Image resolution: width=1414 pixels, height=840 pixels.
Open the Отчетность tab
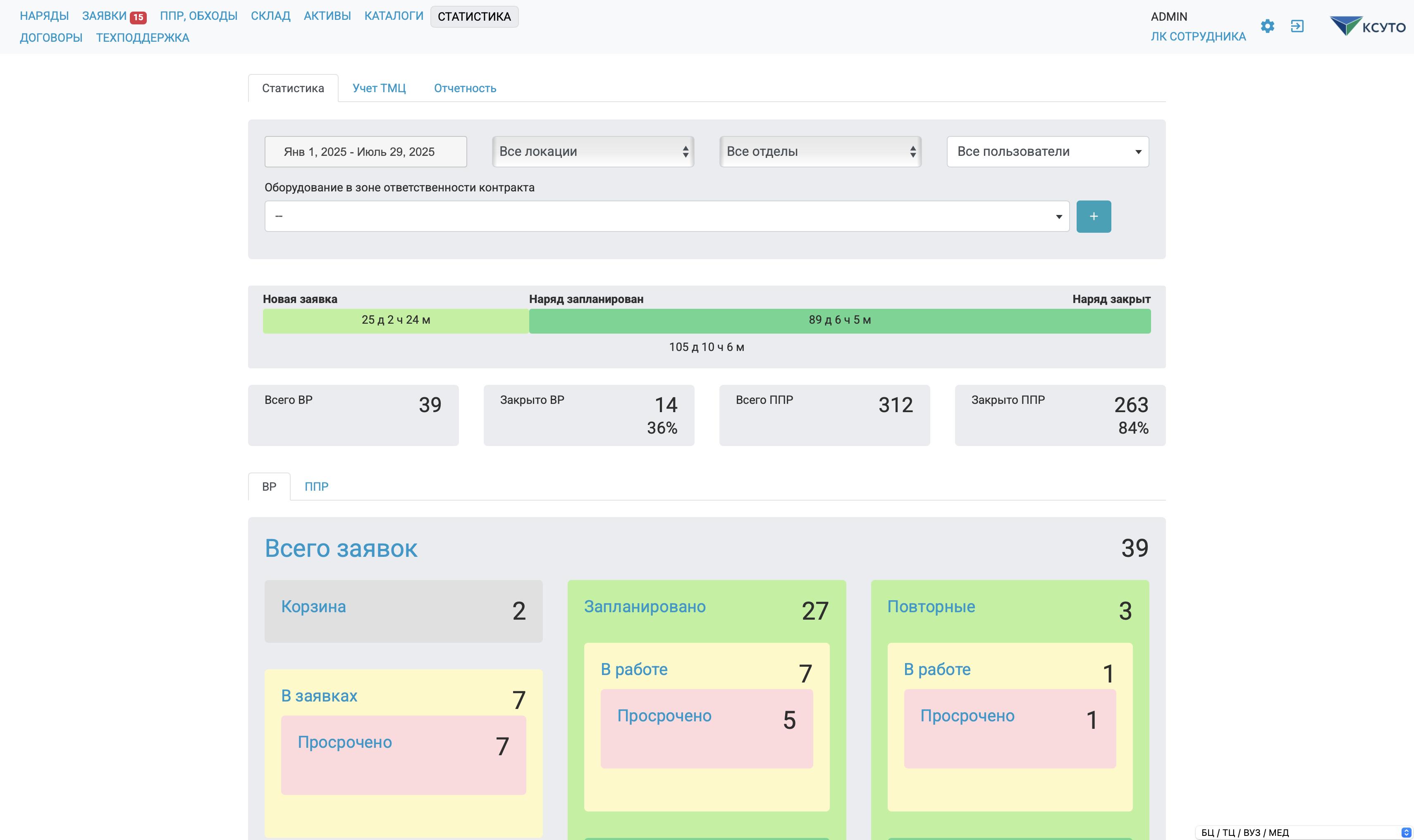(465, 88)
